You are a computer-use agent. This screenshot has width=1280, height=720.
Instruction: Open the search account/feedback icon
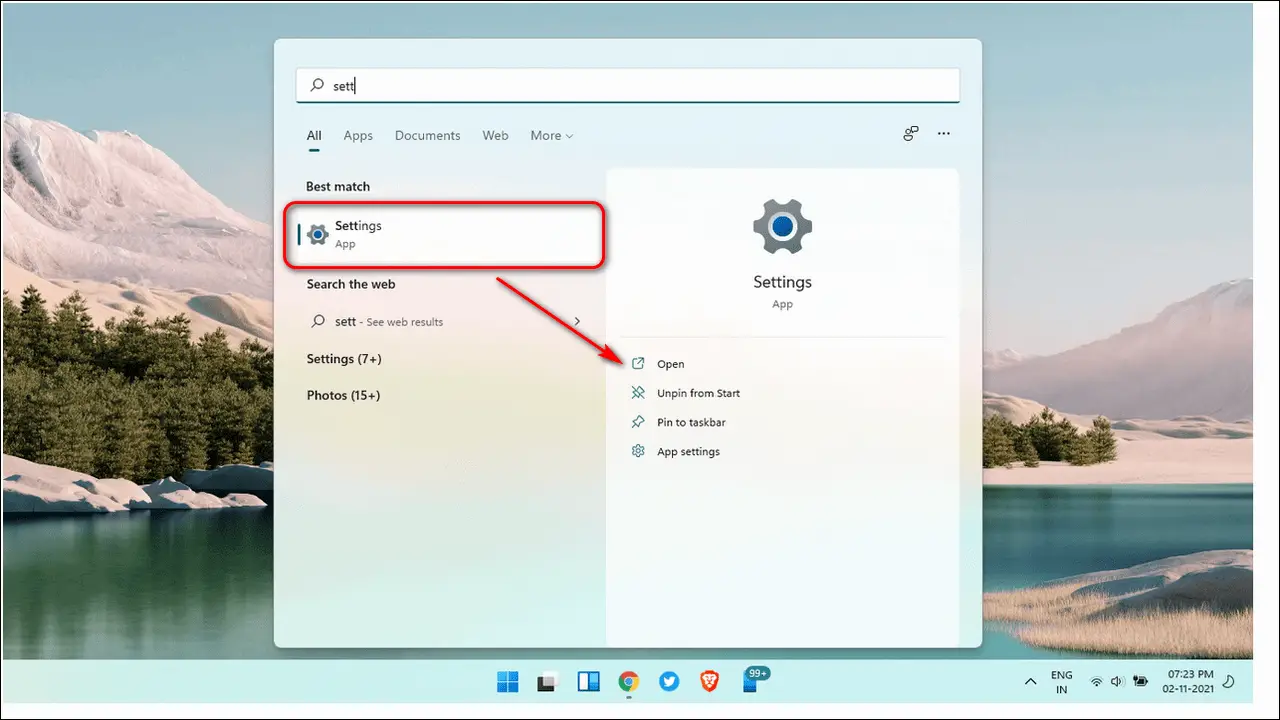[x=910, y=134]
